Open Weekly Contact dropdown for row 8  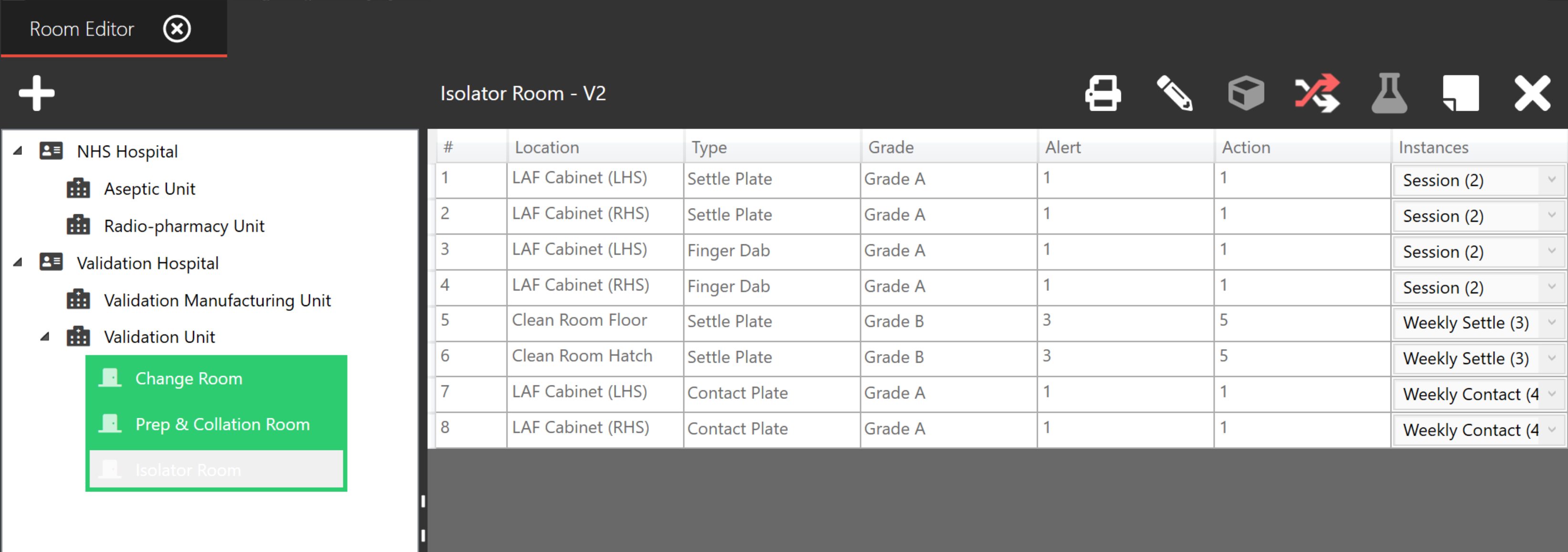click(x=1552, y=430)
